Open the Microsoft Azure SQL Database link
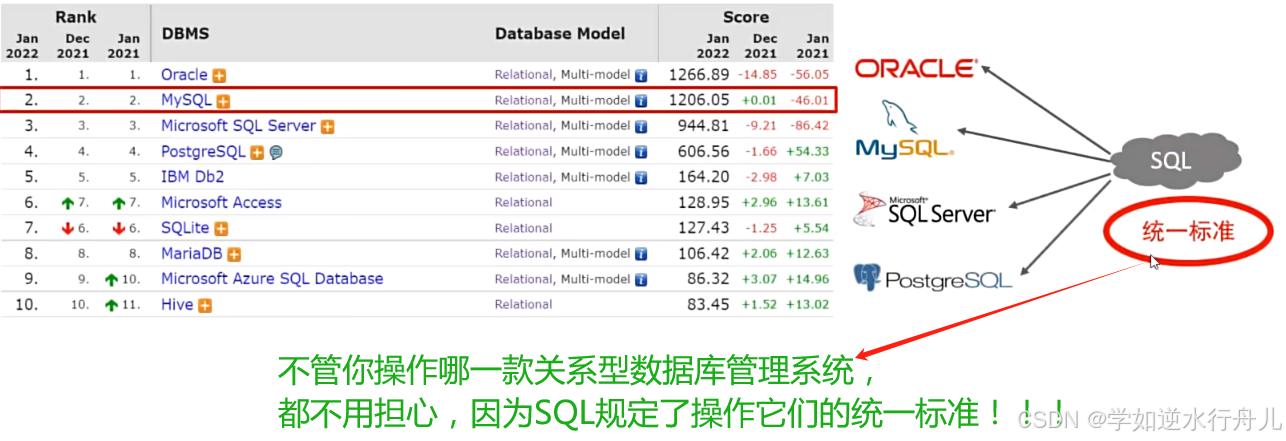Screen dimensions: 1286x441 pyautogui.click(x=272, y=279)
